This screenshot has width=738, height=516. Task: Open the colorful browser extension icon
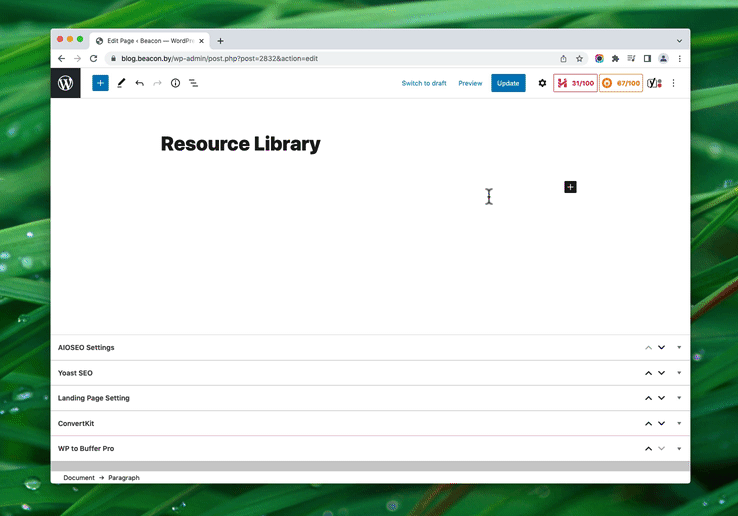pyautogui.click(x=599, y=58)
